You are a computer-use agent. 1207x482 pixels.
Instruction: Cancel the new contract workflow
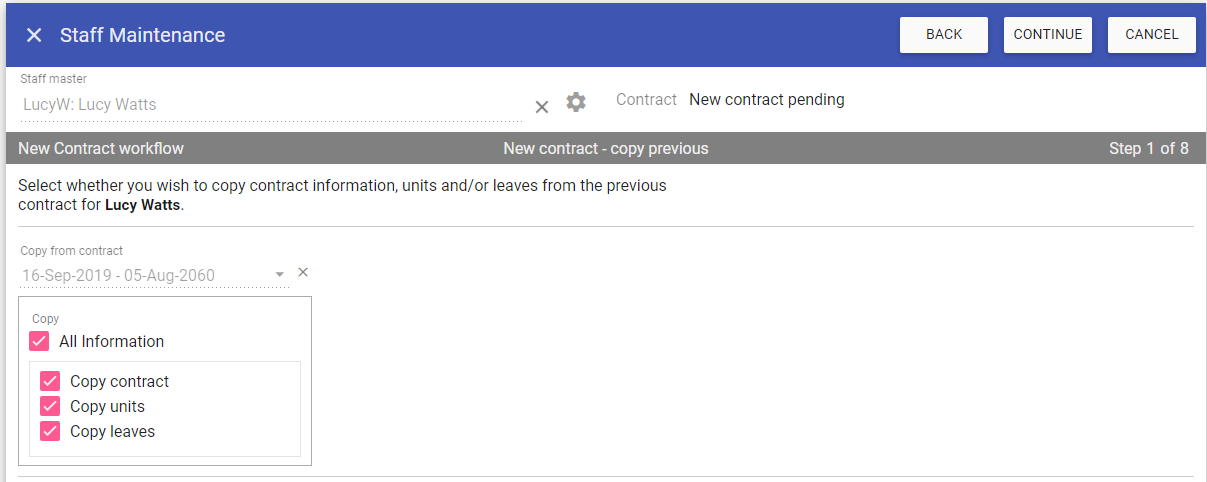[1151, 35]
